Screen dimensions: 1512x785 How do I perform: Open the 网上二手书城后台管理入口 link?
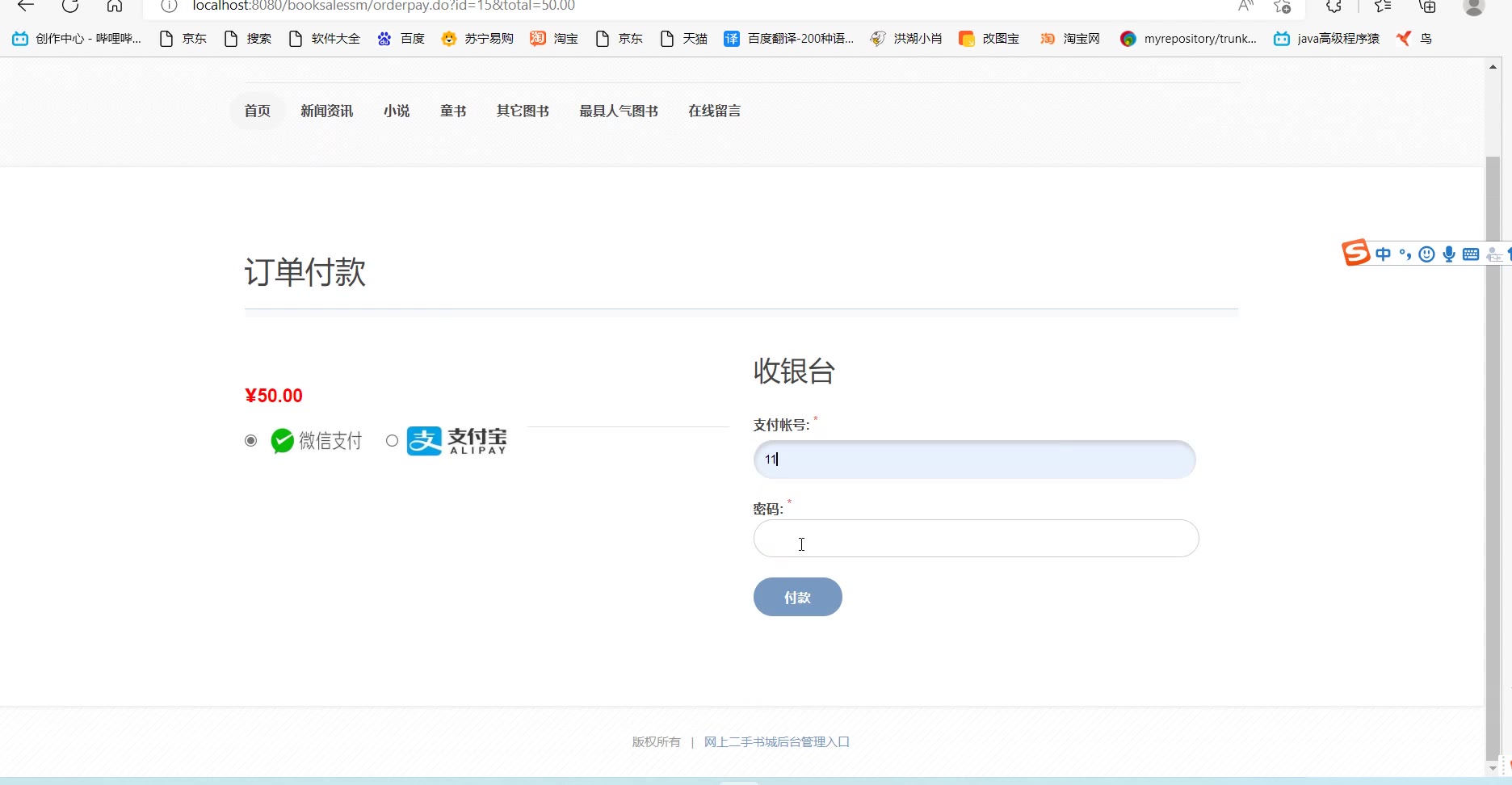[x=777, y=741]
